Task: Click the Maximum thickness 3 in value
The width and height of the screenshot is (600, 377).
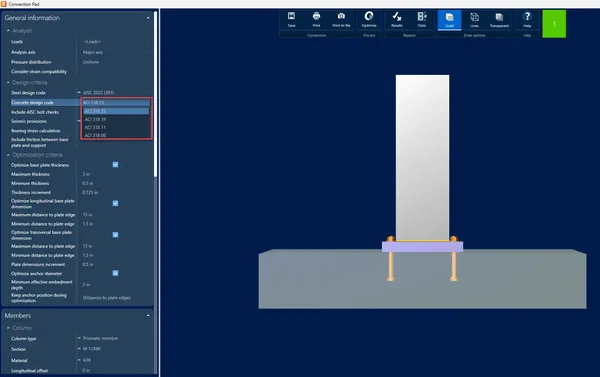Action: point(86,174)
